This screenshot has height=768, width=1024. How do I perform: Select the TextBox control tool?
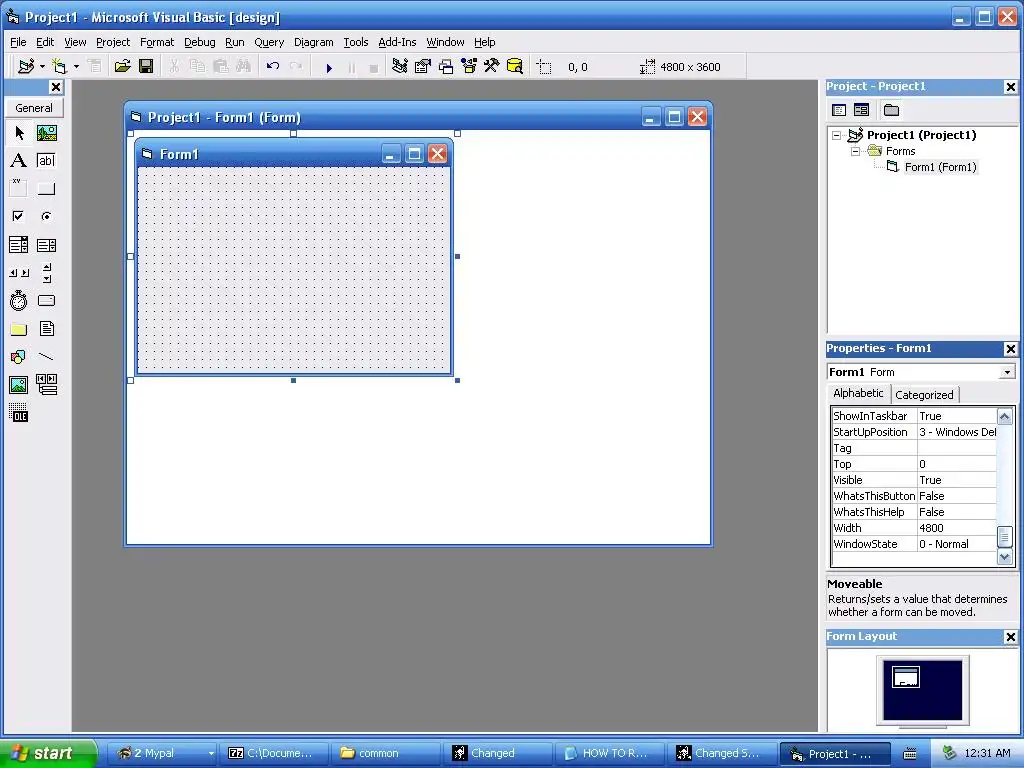coord(46,161)
